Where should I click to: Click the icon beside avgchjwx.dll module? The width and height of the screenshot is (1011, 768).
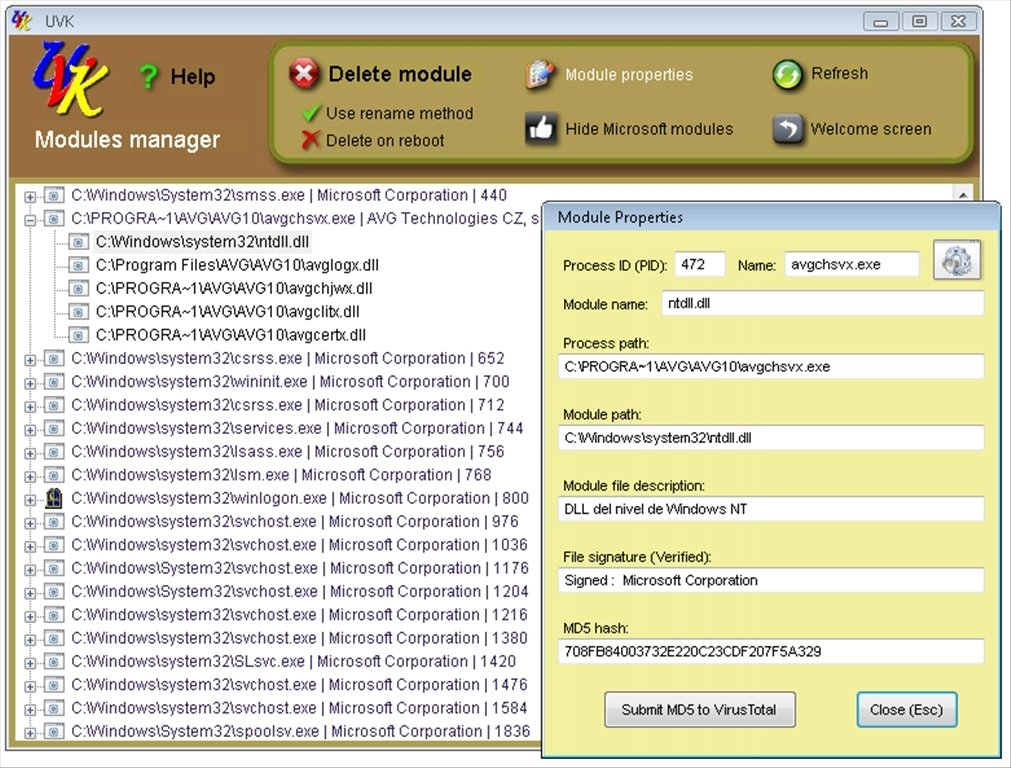tap(79, 289)
